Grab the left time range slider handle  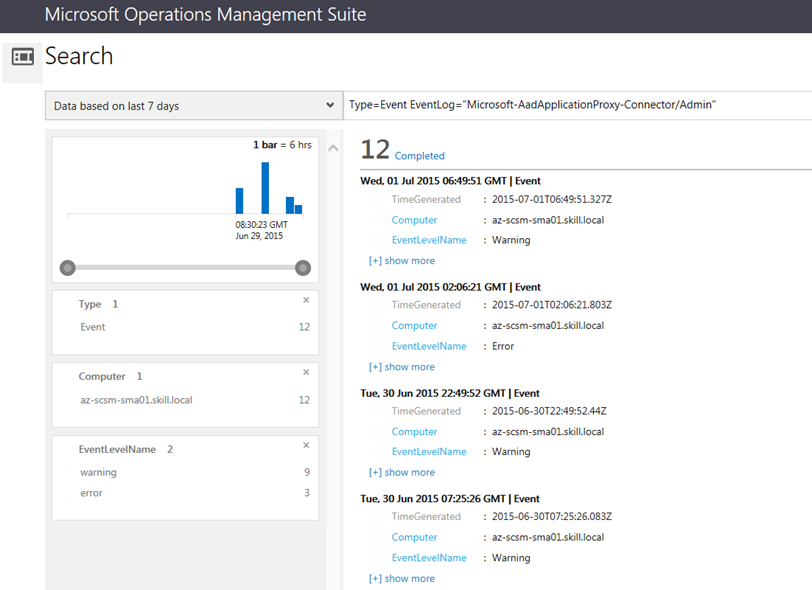[67, 268]
